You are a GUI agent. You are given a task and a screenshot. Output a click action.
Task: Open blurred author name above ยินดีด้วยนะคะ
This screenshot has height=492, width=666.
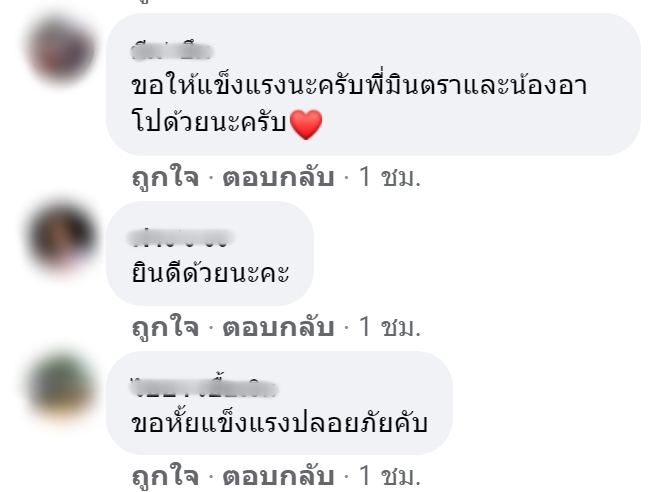(x=181, y=238)
